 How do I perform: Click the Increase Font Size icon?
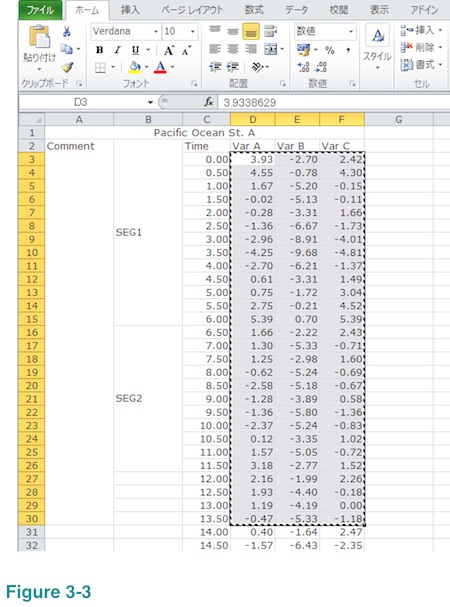(168, 51)
